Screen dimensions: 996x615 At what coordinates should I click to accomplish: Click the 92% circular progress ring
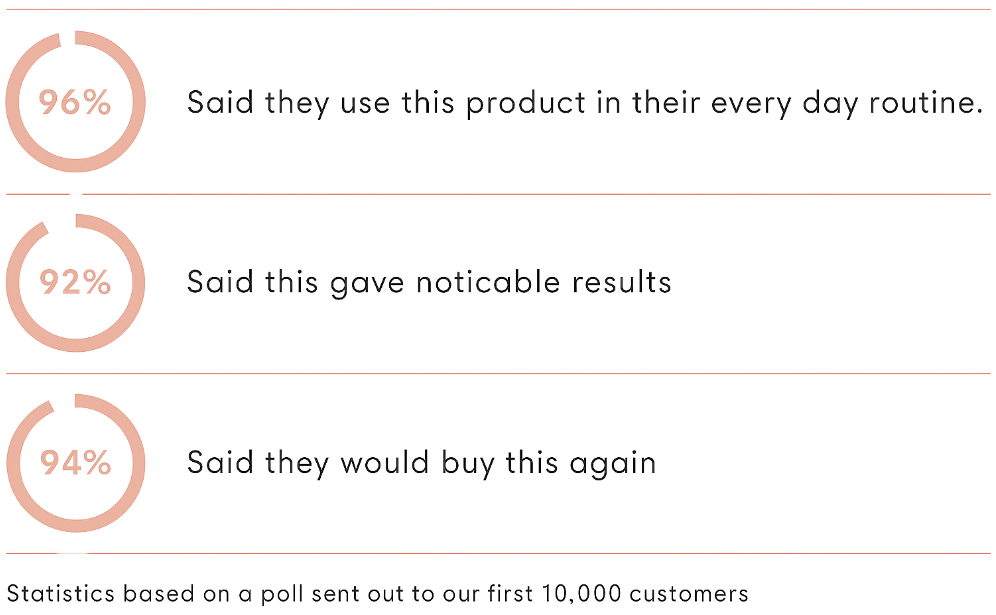(x=76, y=283)
